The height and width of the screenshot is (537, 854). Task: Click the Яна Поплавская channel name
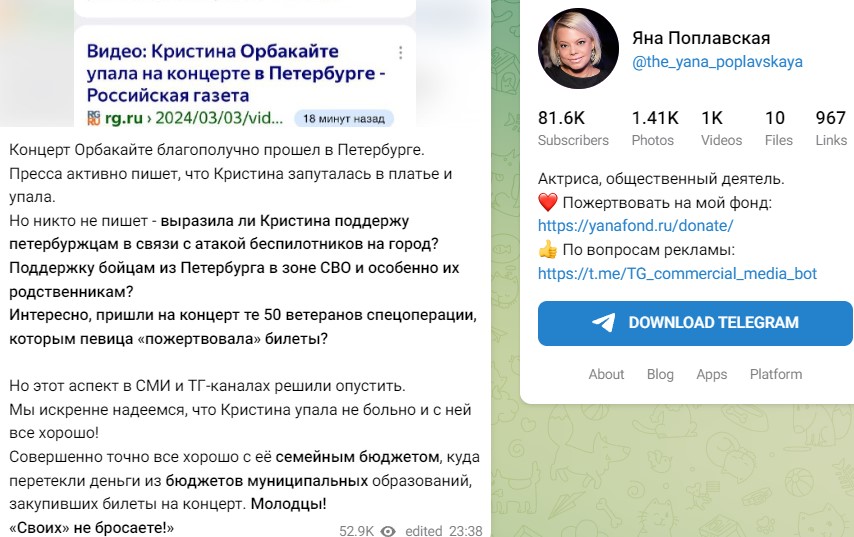701,38
